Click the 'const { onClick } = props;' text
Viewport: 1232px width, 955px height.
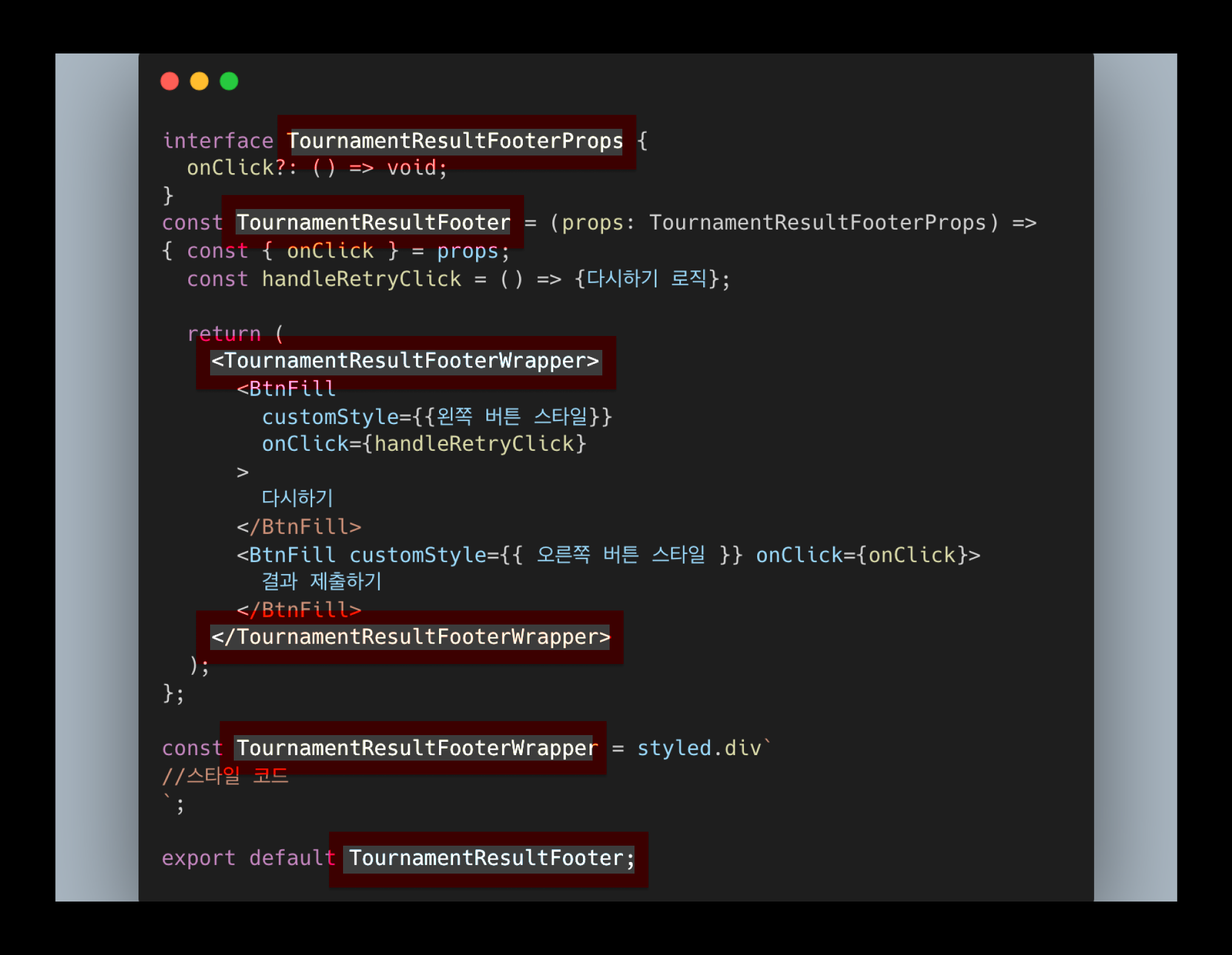pos(348,251)
